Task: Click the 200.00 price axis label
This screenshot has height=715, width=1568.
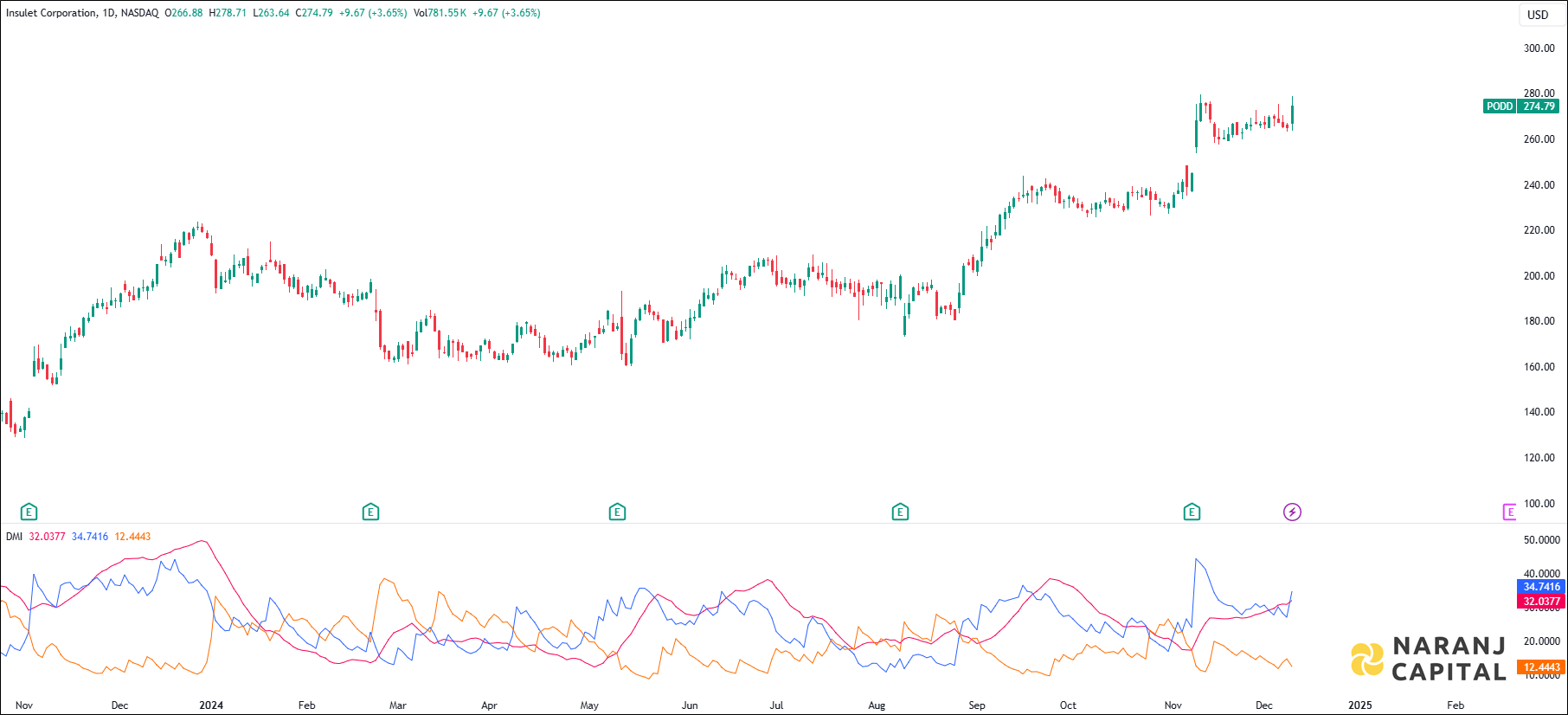Action: pos(1539,276)
